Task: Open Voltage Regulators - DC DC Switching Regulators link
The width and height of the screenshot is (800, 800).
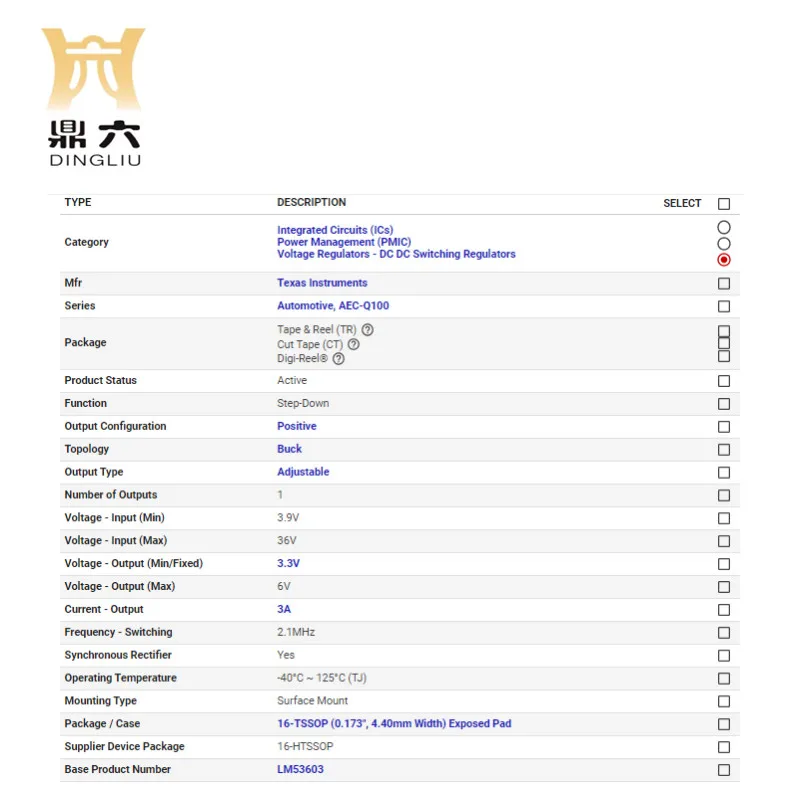Action: tap(396, 254)
